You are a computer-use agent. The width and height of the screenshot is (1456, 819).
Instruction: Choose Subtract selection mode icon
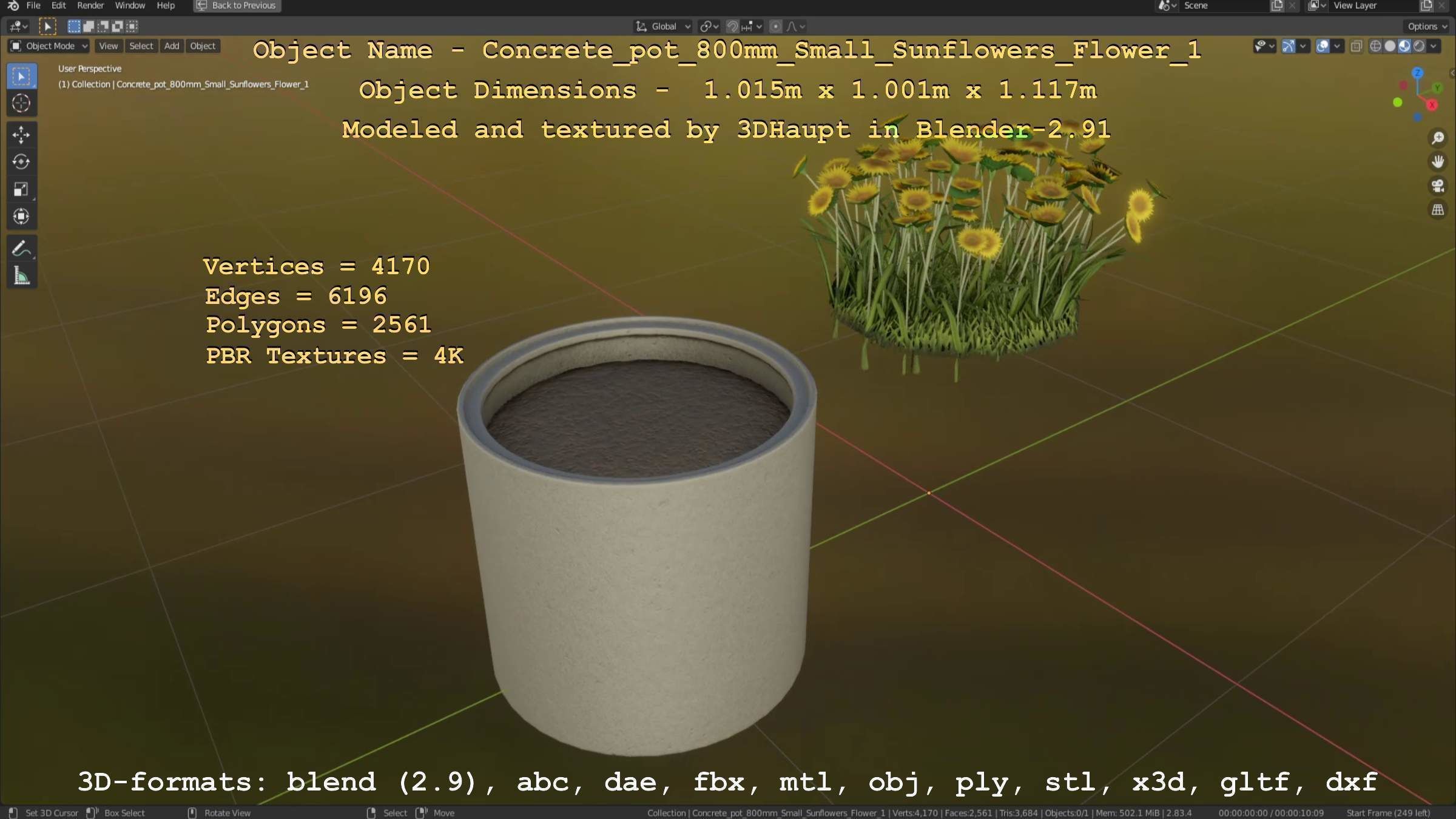(103, 26)
